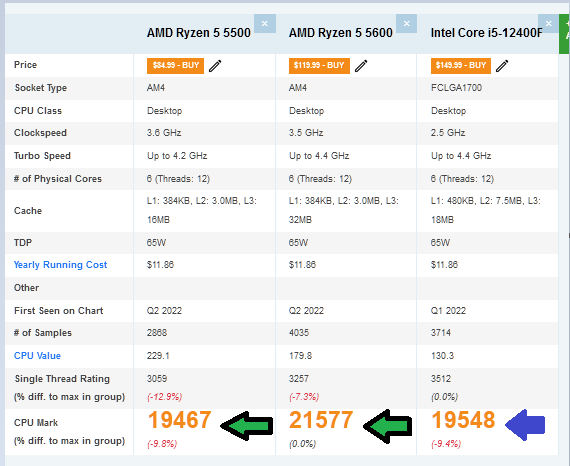Image resolution: width=570 pixels, height=466 pixels.
Task: Remove AMD Ryzen 5 5600 from comparison
Action: click(x=406, y=24)
